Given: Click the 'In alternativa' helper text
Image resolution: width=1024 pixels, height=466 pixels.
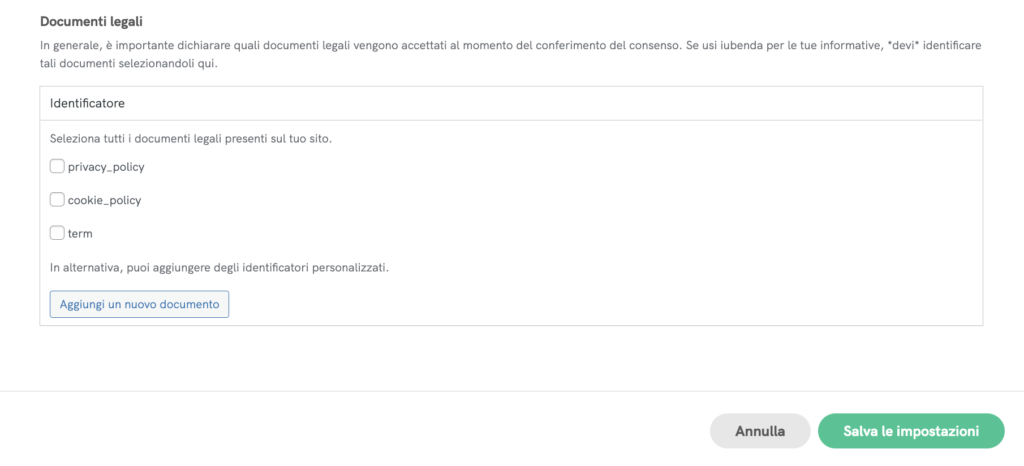Looking at the screenshot, I should pyautogui.click(x=218, y=268).
